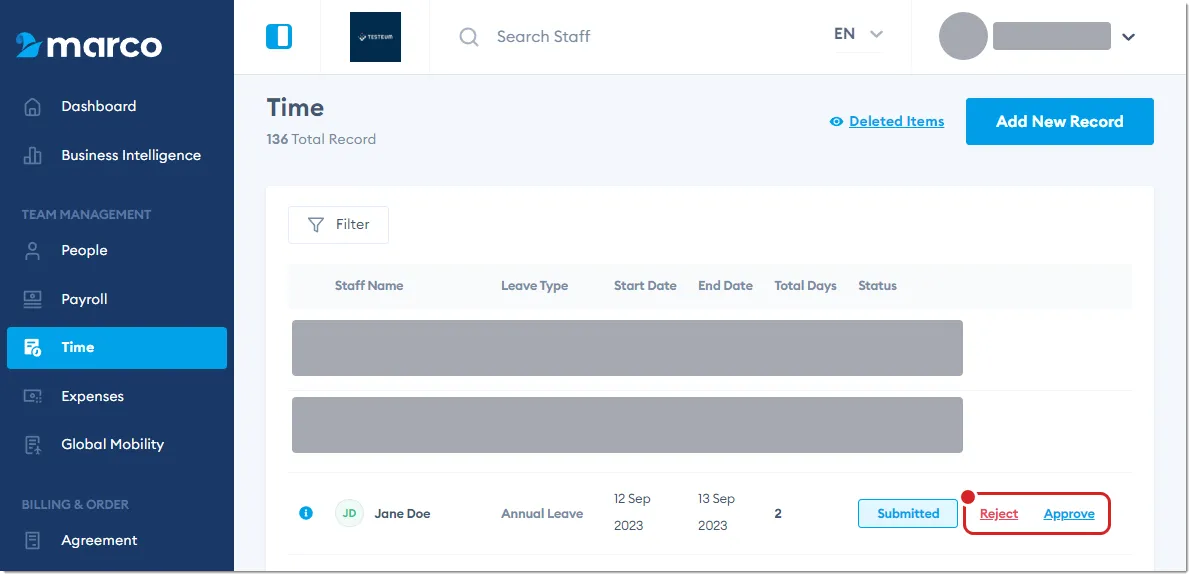Click the eye icon beside Deleted Items
The width and height of the screenshot is (1192, 577).
836,122
